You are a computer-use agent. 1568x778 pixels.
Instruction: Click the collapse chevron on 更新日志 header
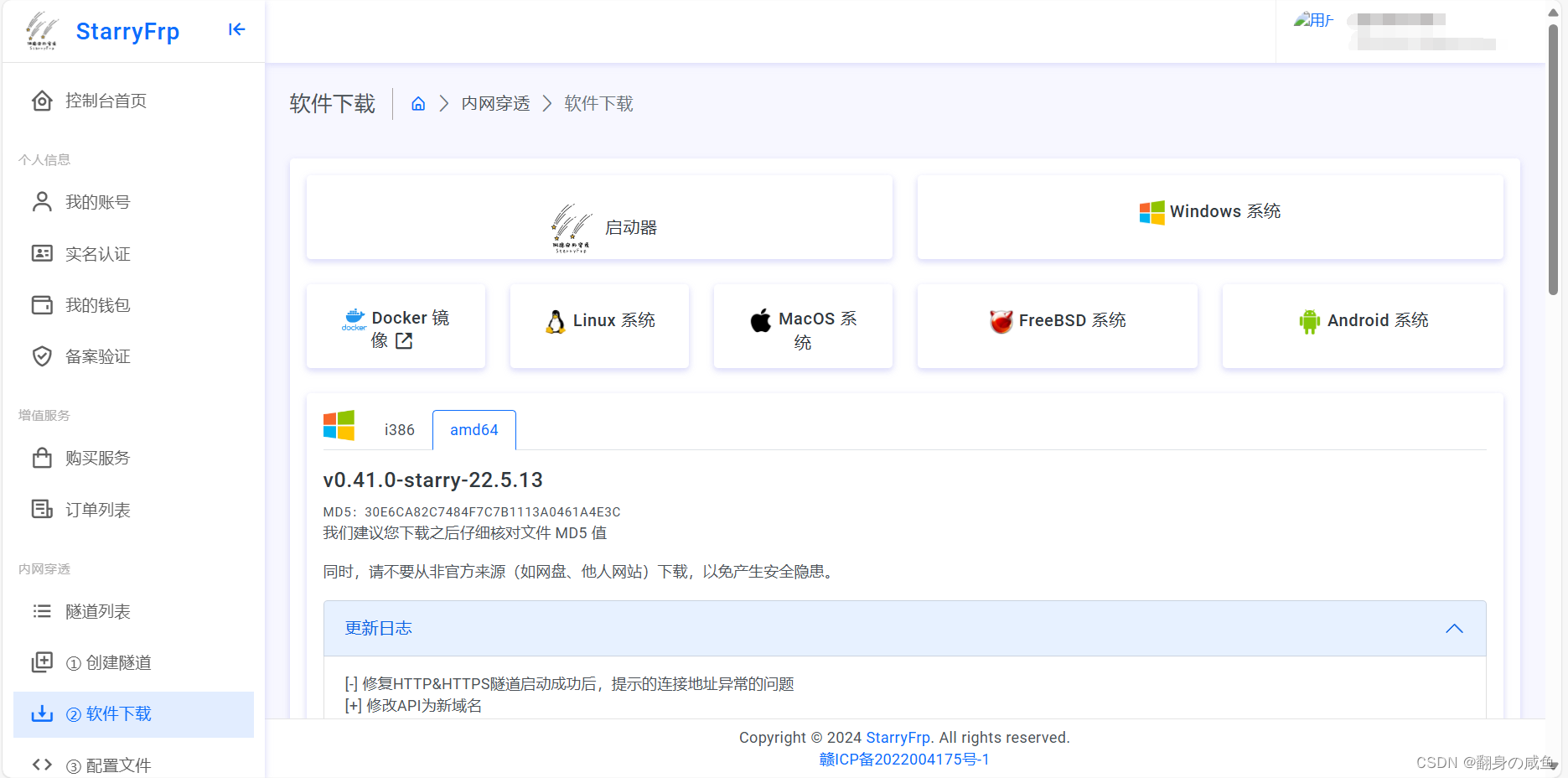(x=1454, y=629)
